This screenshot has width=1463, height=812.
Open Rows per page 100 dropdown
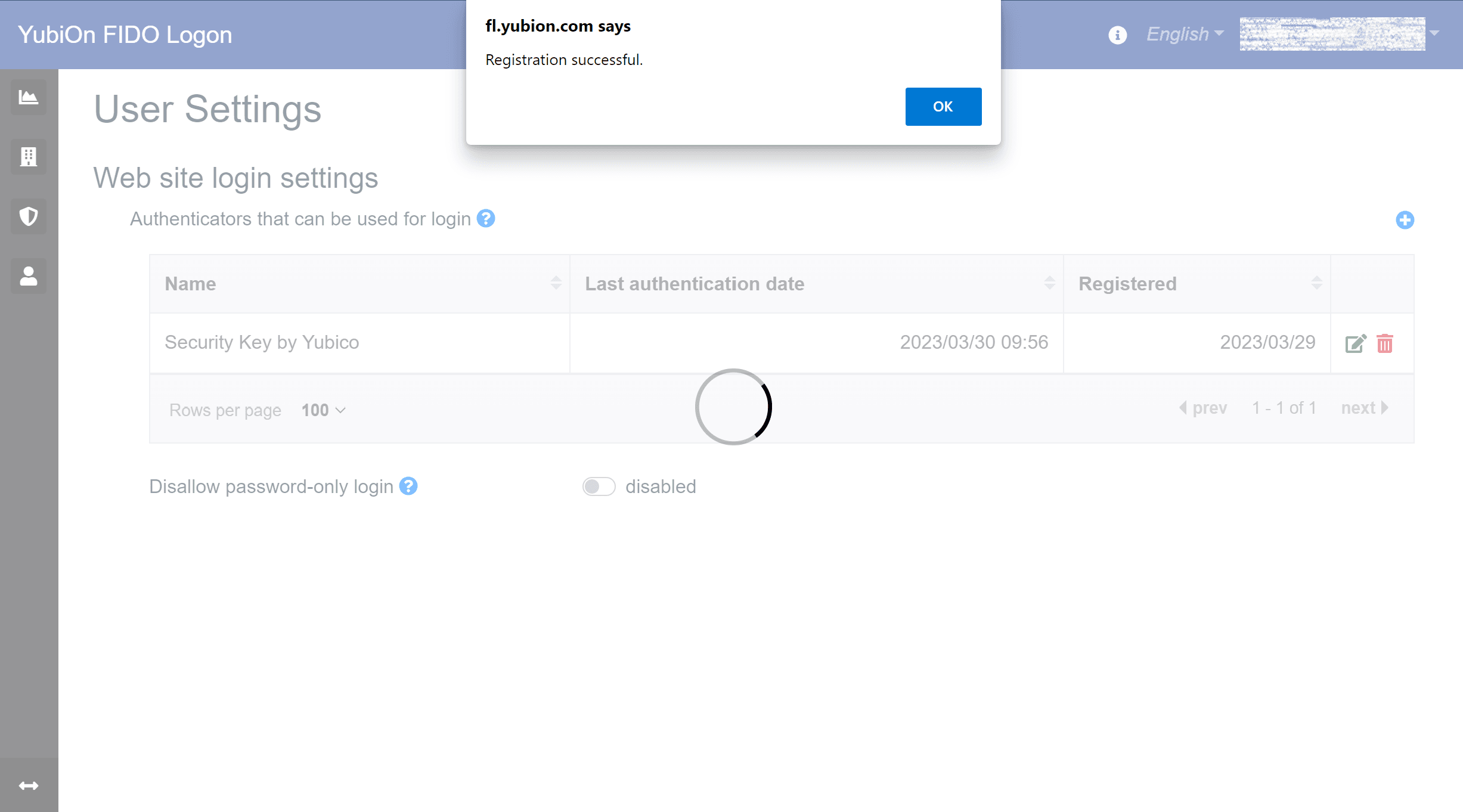[x=324, y=410]
